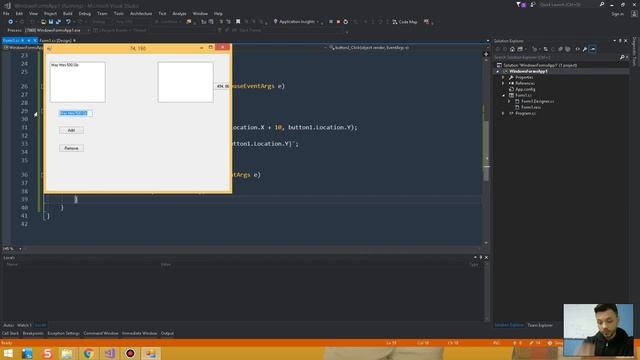Open the Window menu
The width and height of the screenshot is (640, 360).
tap(200, 13)
